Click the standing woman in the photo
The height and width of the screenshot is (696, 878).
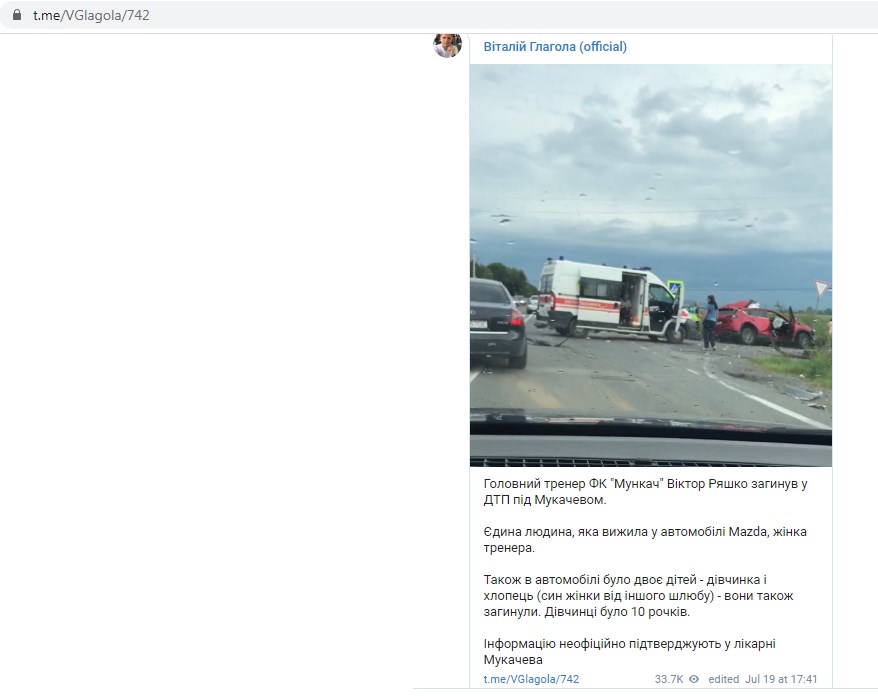(709, 323)
